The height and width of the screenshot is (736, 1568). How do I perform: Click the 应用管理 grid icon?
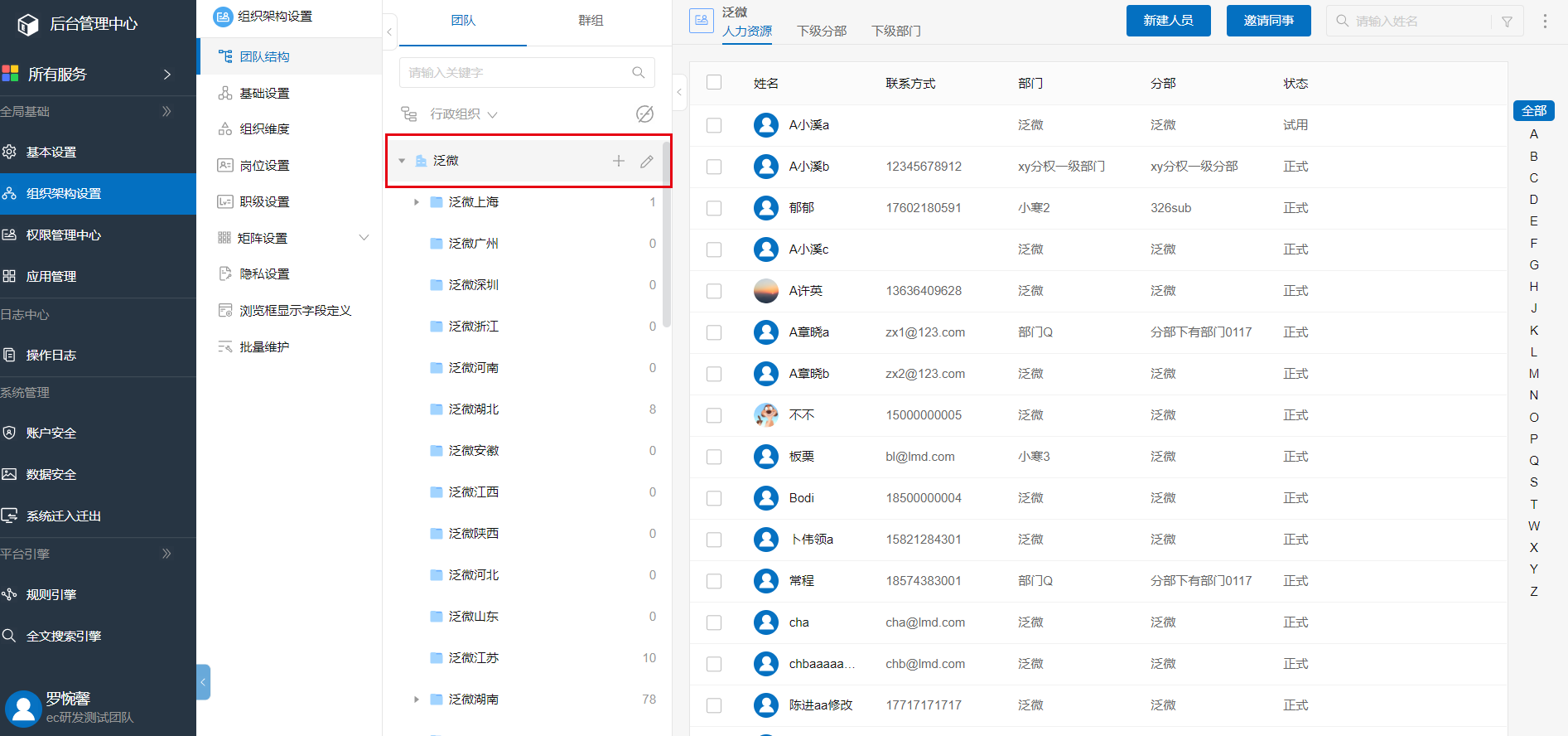9,276
